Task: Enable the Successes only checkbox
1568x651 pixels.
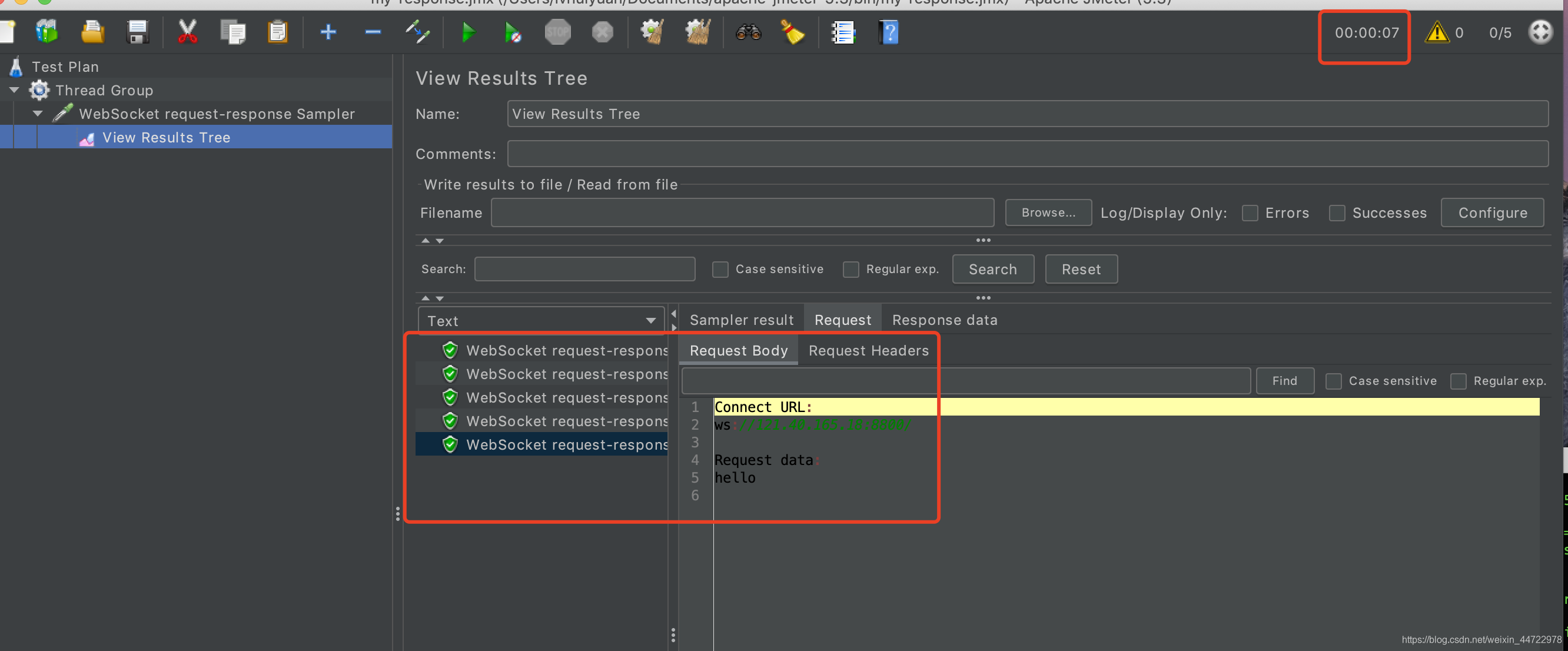Action: coord(1337,212)
